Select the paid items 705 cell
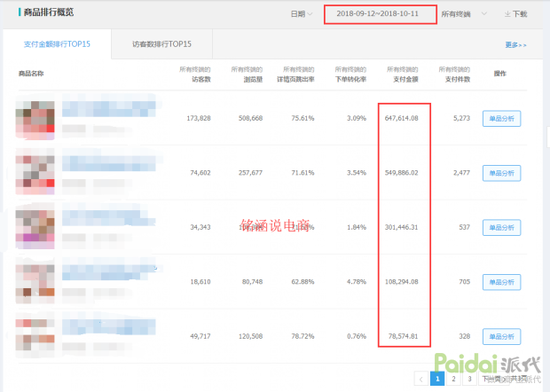Viewport: 550px width, 392px height. [464, 282]
